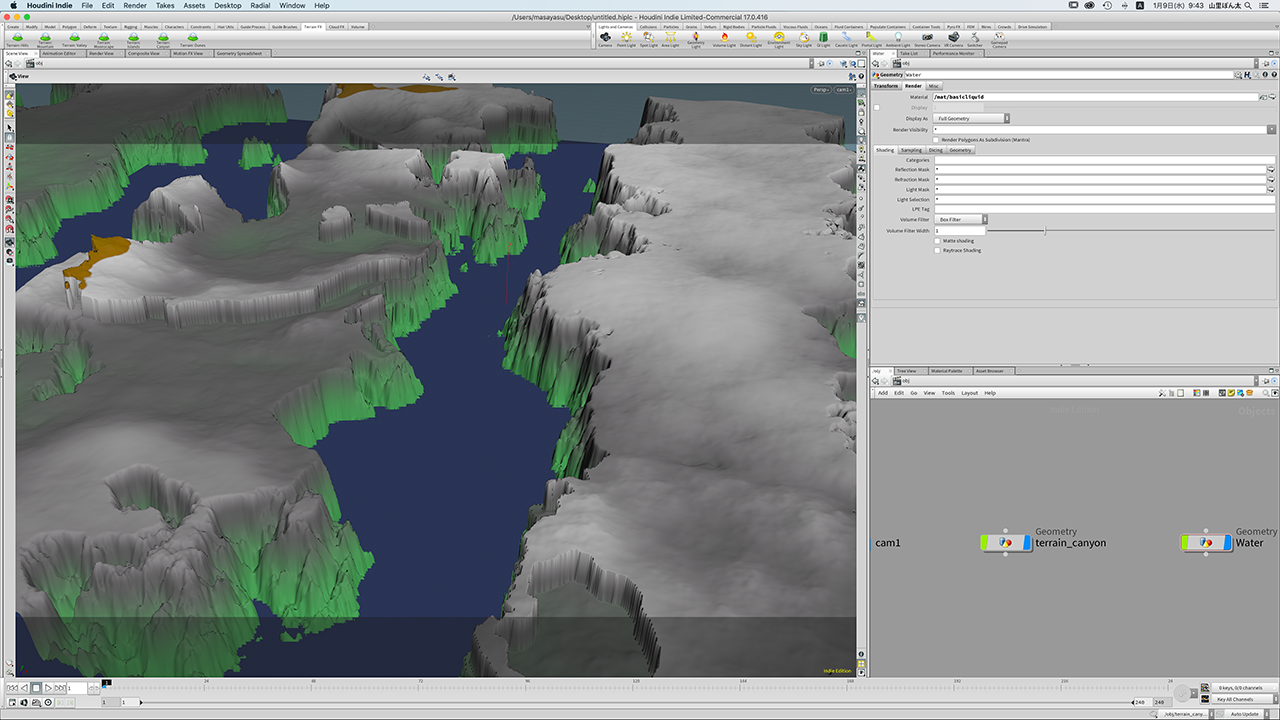Enable the Matte shading checkbox
Image resolution: width=1280 pixels, height=720 pixels.
(x=937, y=240)
